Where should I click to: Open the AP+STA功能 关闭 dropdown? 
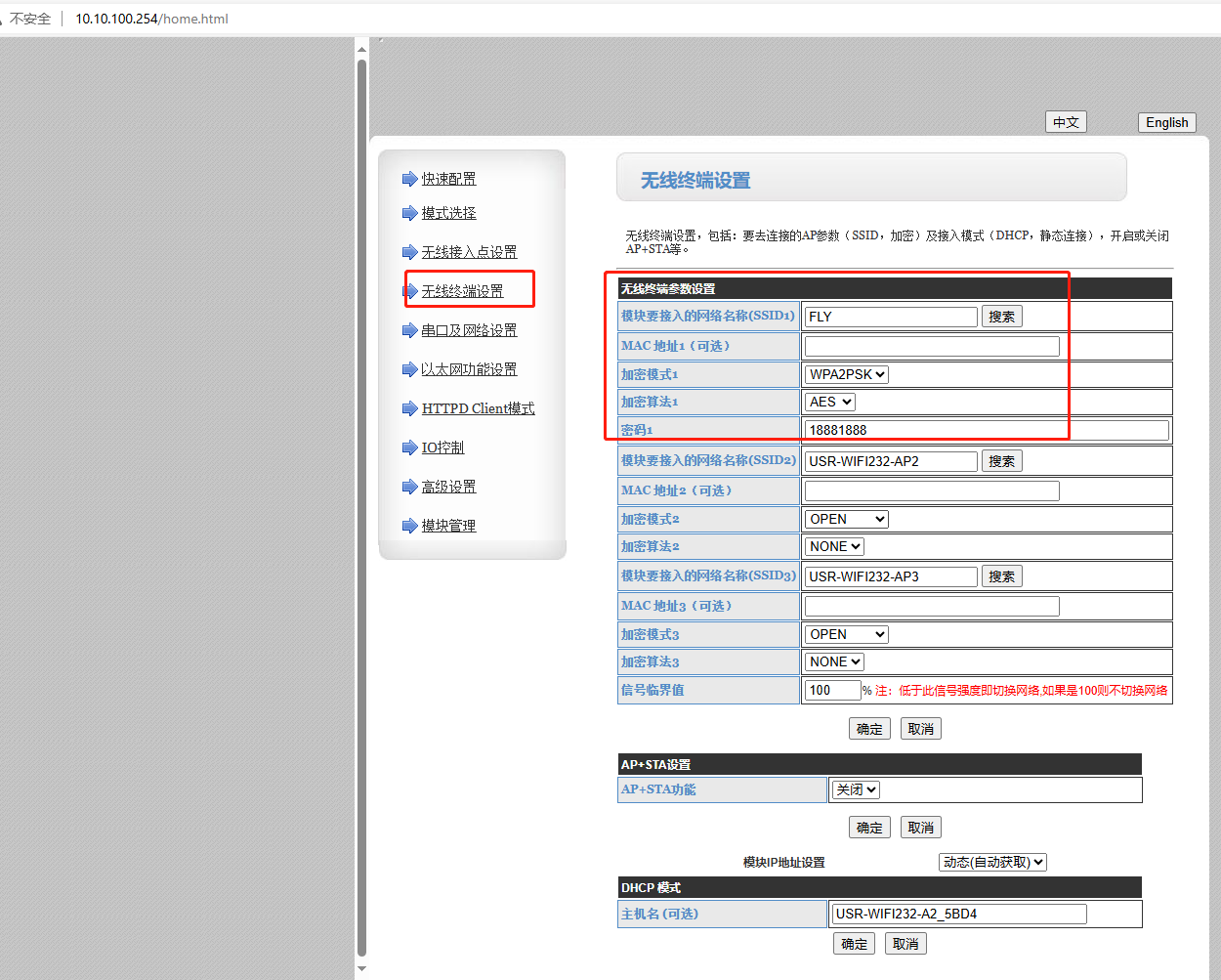[856, 789]
